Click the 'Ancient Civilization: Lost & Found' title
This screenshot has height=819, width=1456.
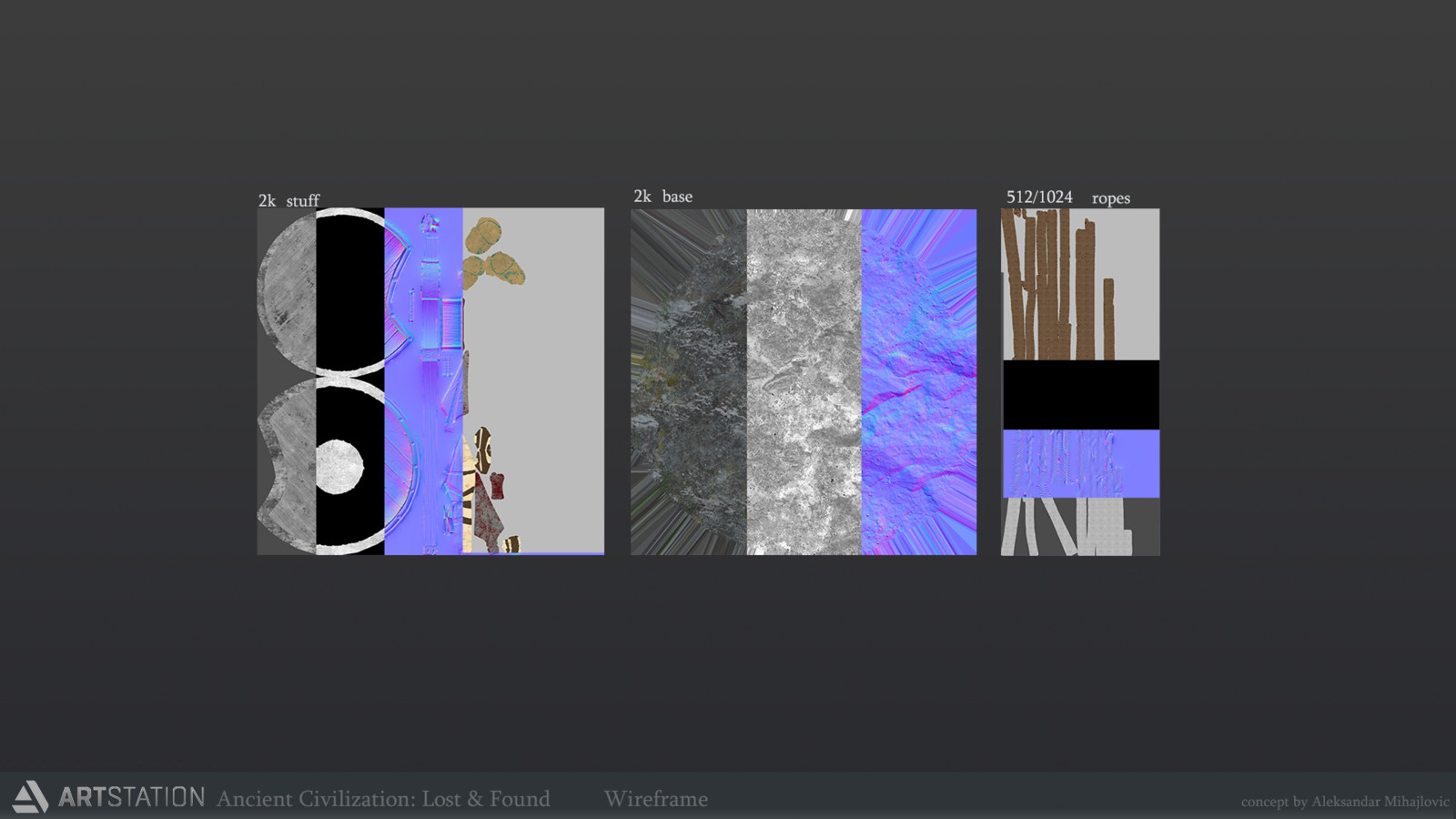[x=383, y=799]
